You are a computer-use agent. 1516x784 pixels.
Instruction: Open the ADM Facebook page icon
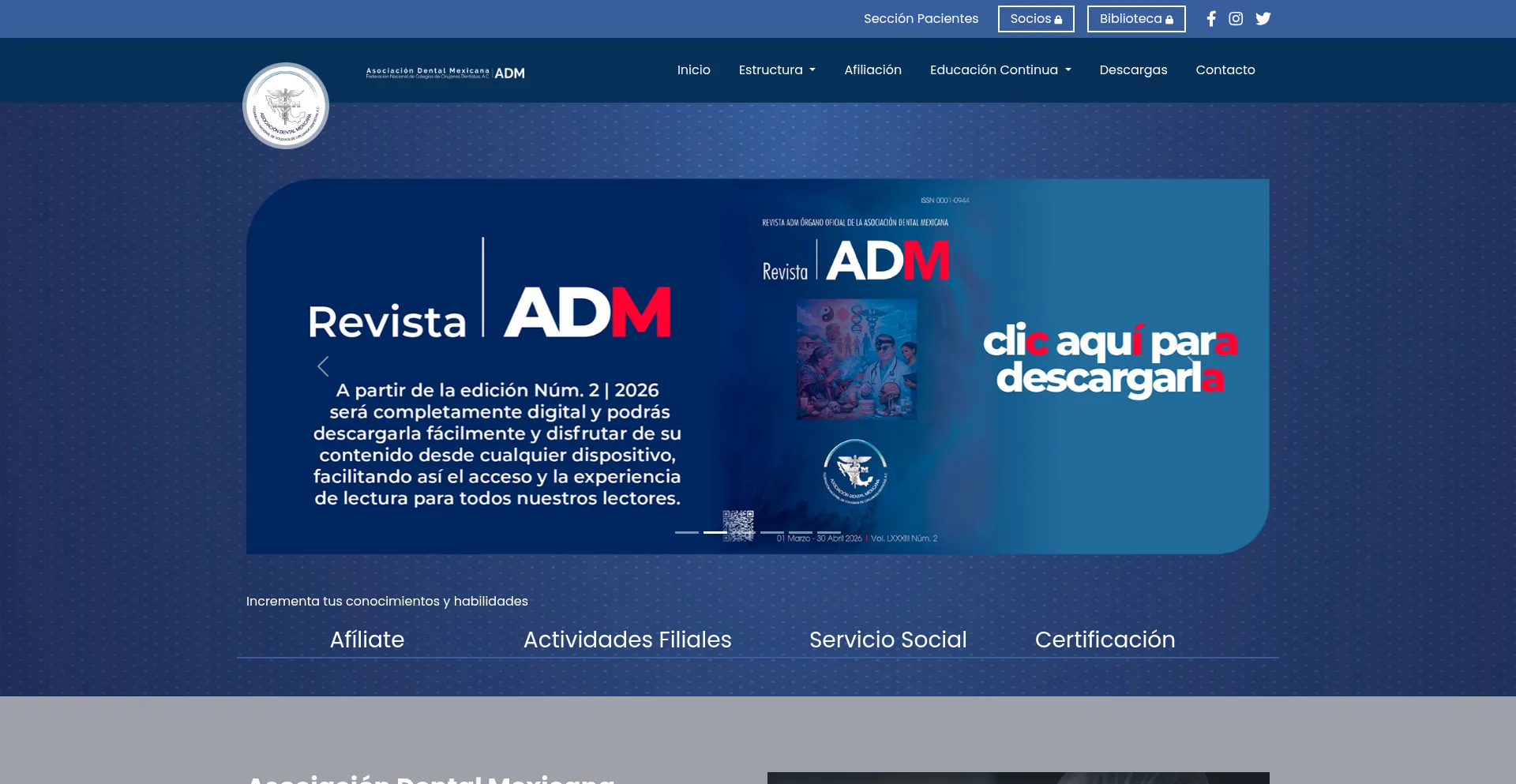pos(1211,19)
